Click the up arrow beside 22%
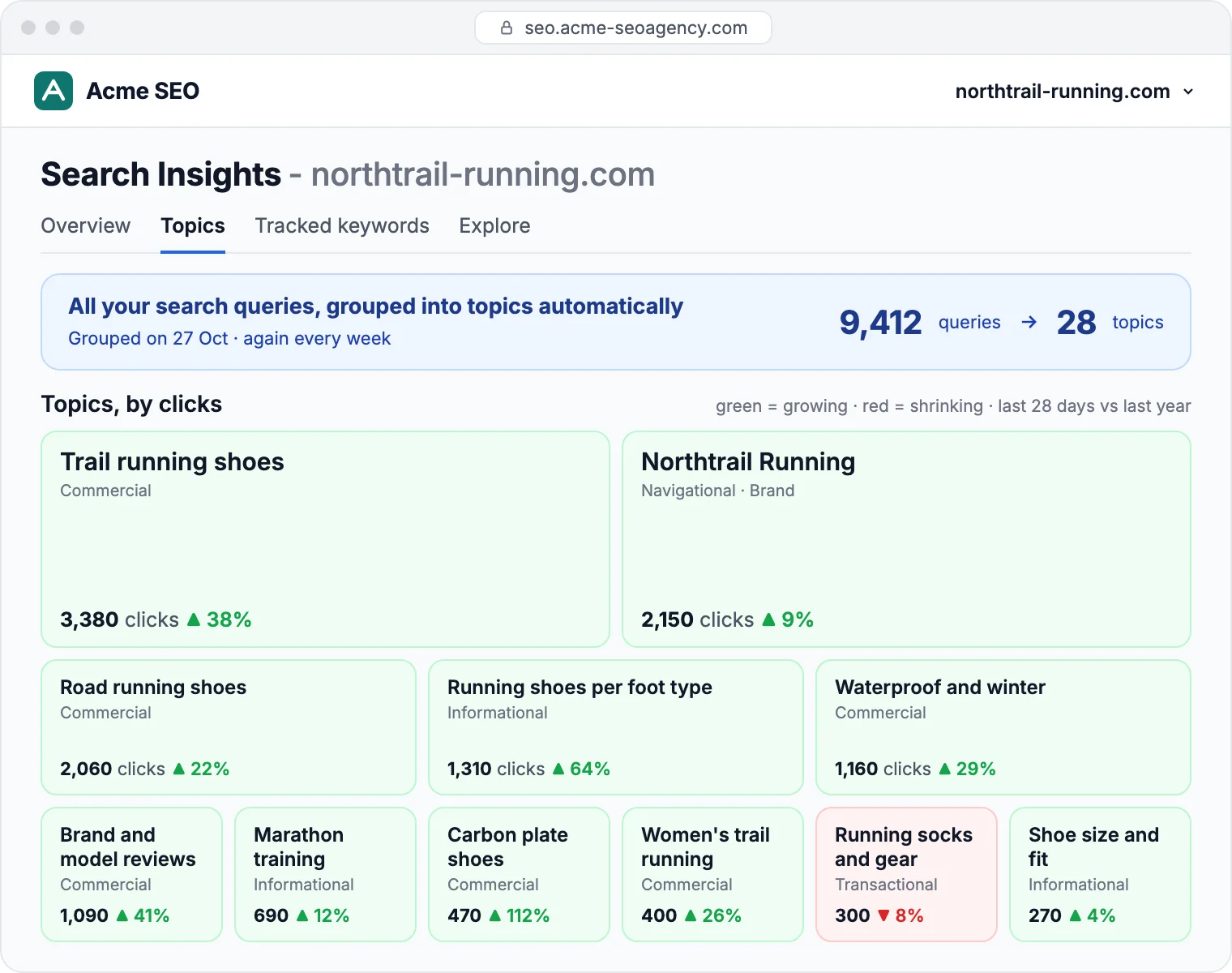Image resolution: width=1232 pixels, height=973 pixels. point(179,769)
